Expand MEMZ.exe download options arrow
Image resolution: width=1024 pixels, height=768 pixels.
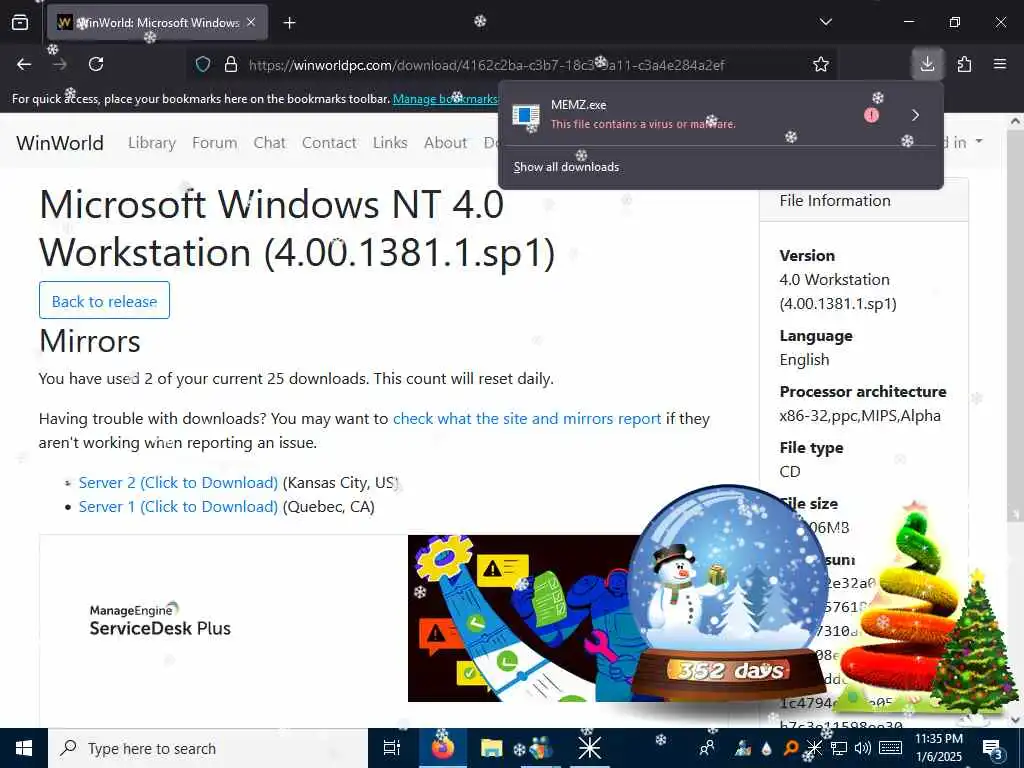click(x=916, y=115)
